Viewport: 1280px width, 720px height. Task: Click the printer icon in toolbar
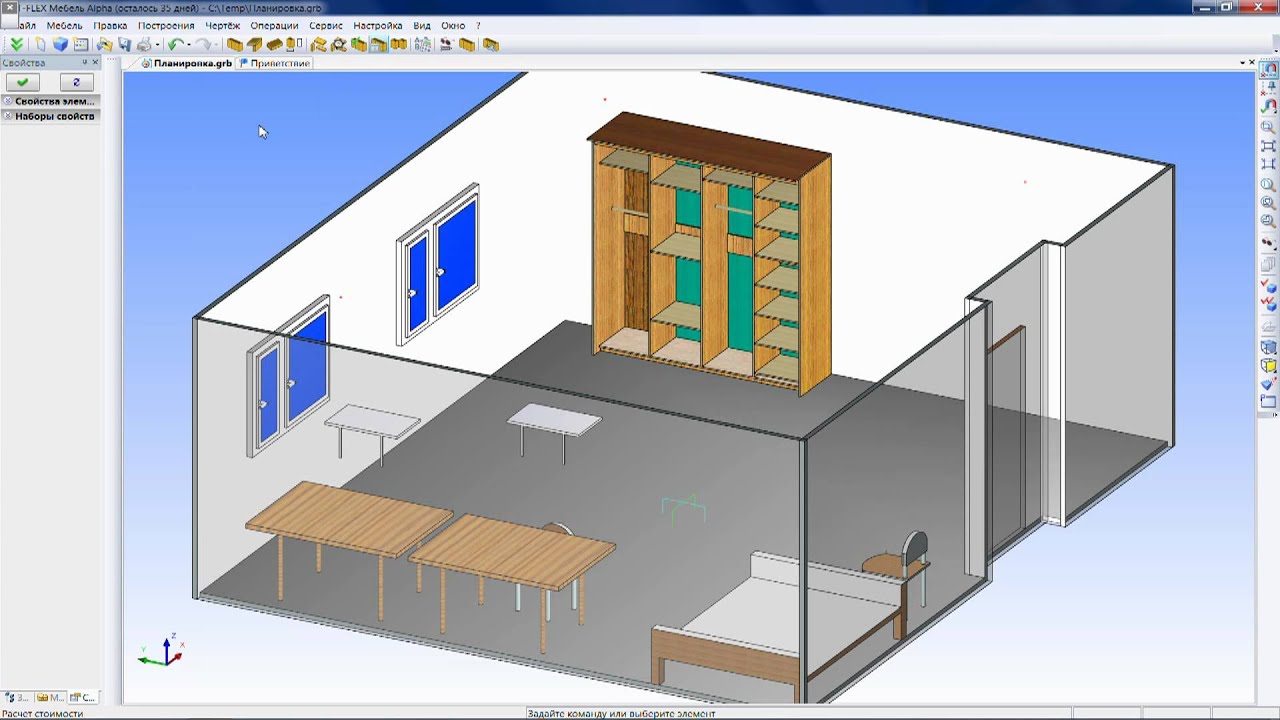coord(144,45)
